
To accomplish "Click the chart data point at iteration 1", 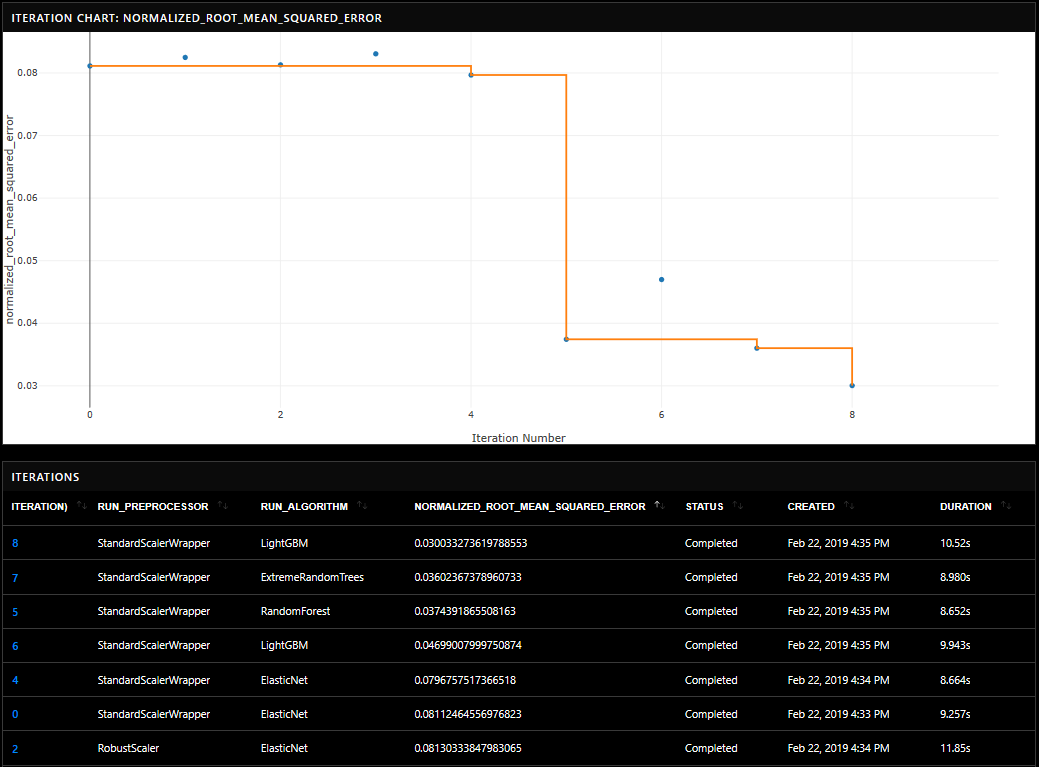I will click(x=185, y=58).
